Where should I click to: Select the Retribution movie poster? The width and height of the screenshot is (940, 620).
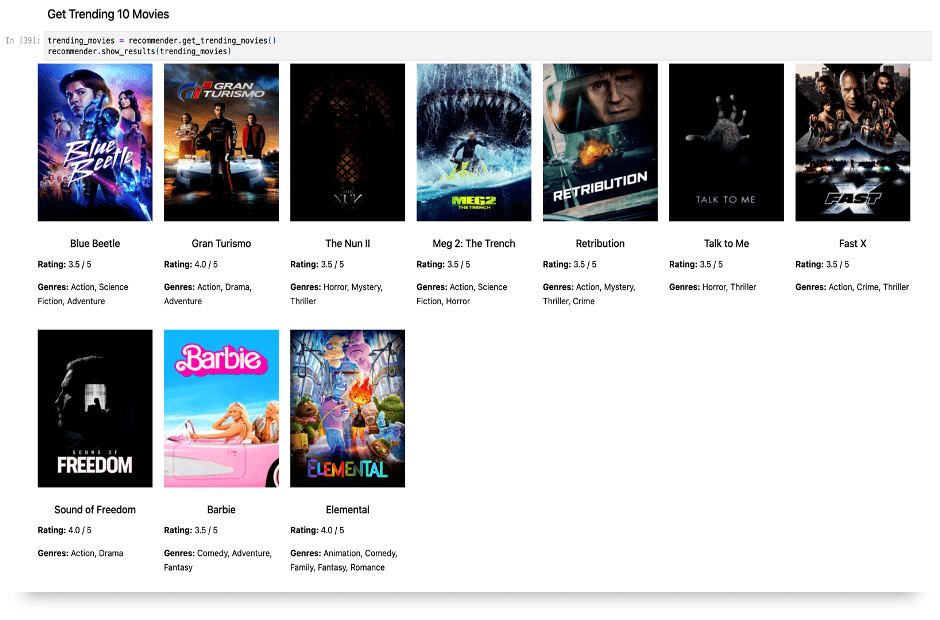(x=600, y=142)
